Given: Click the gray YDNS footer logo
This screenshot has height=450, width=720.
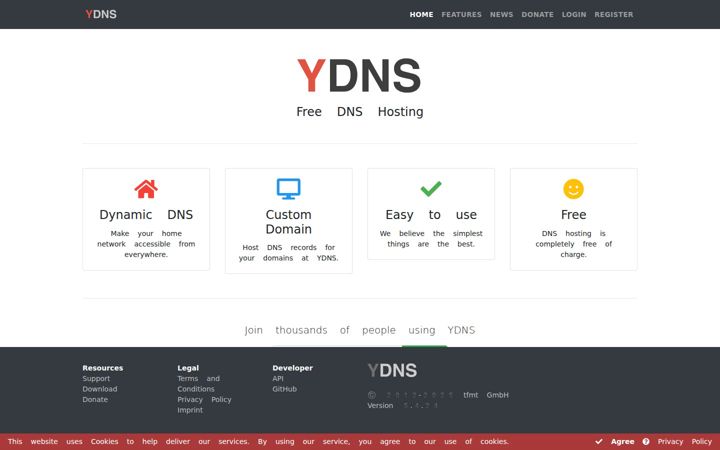Looking at the screenshot, I should point(392,371).
